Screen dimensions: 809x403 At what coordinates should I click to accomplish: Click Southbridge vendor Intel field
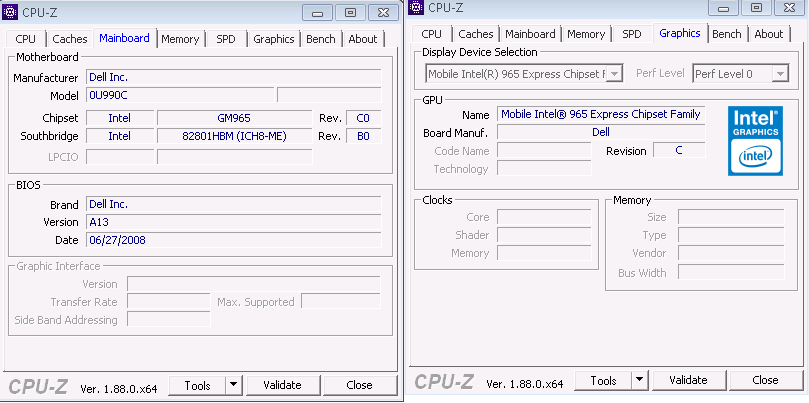120,136
